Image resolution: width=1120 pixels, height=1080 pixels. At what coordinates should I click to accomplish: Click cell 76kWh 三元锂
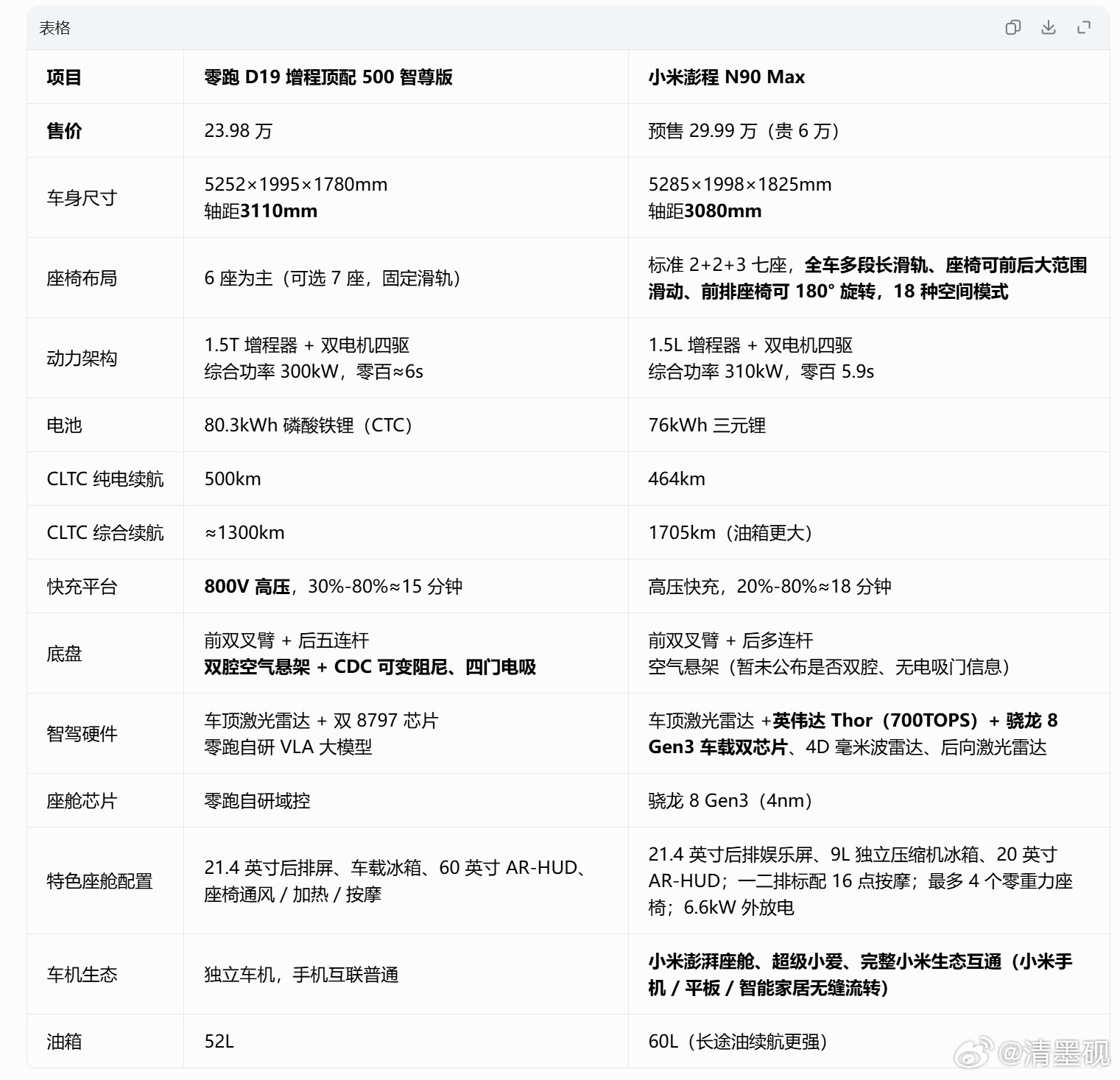[707, 426]
